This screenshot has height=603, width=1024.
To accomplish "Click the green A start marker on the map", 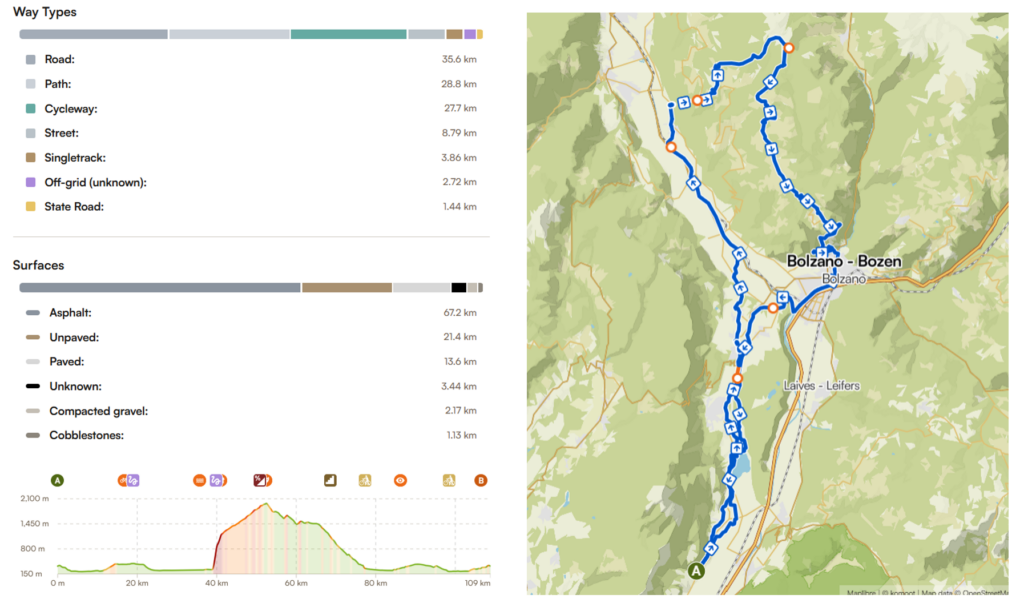I will click(696, 571).
